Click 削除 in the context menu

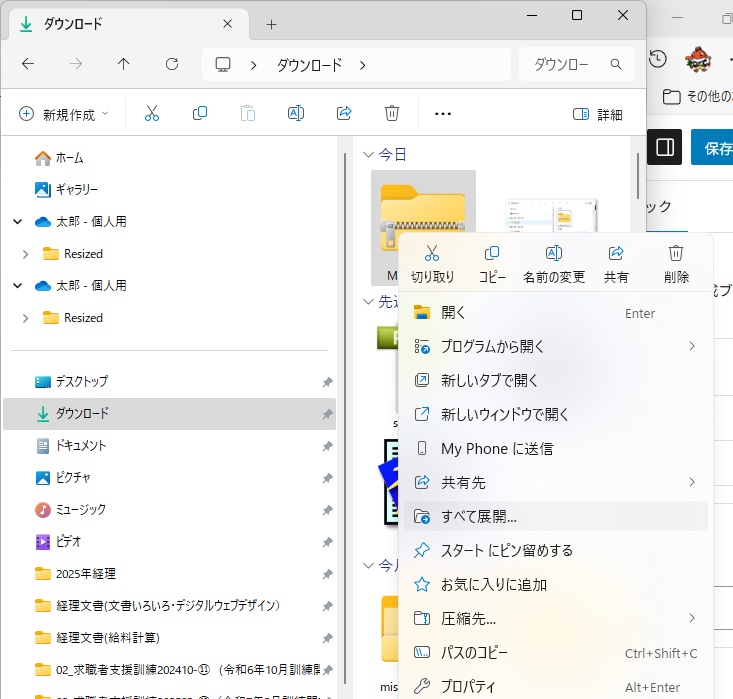[x=676, y=264]
